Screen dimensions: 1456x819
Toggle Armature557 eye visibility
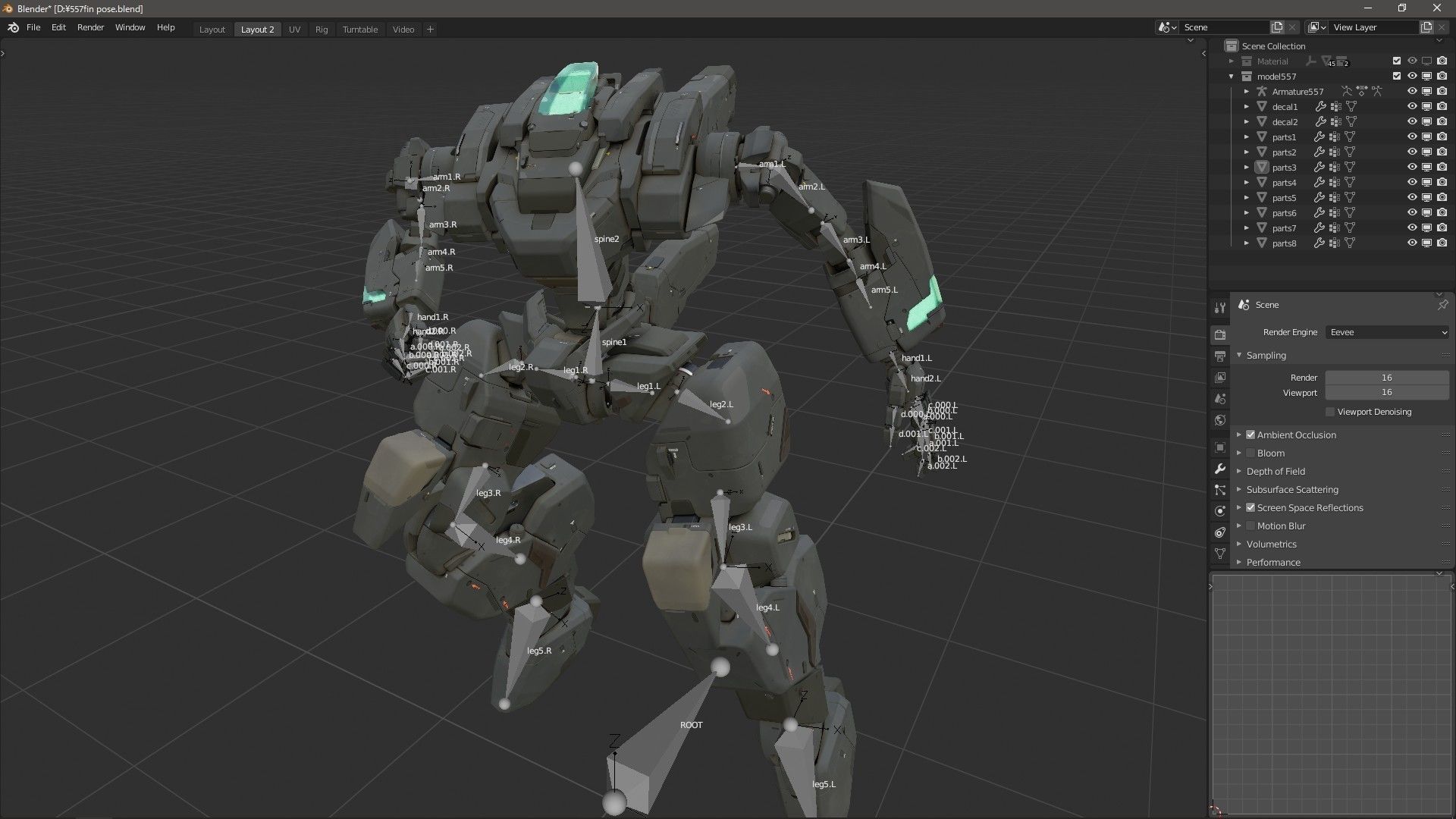coord(1412,92)
